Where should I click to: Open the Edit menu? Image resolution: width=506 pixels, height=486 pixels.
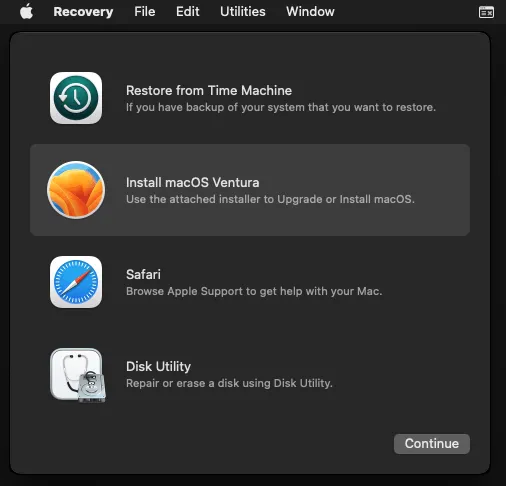coord(188,12)
